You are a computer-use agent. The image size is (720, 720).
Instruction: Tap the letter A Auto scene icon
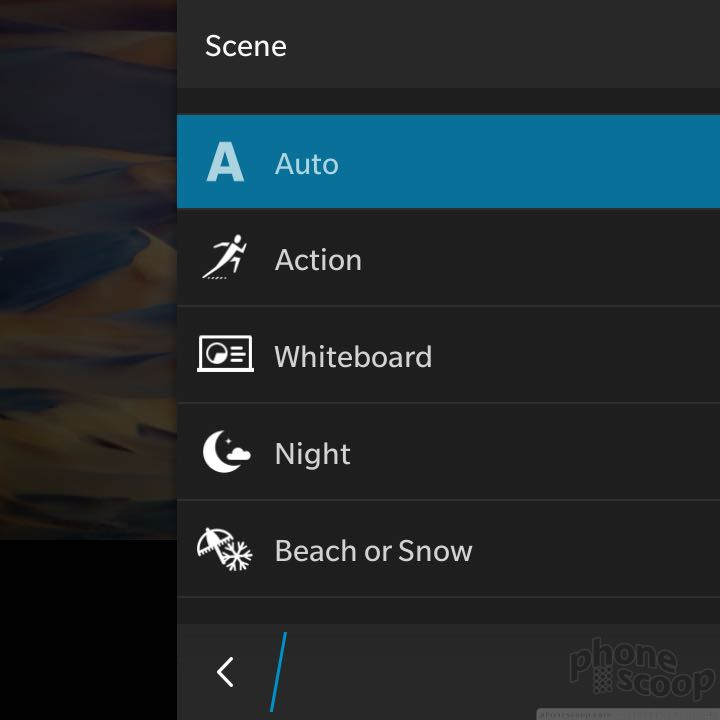(x=225, y=162)
